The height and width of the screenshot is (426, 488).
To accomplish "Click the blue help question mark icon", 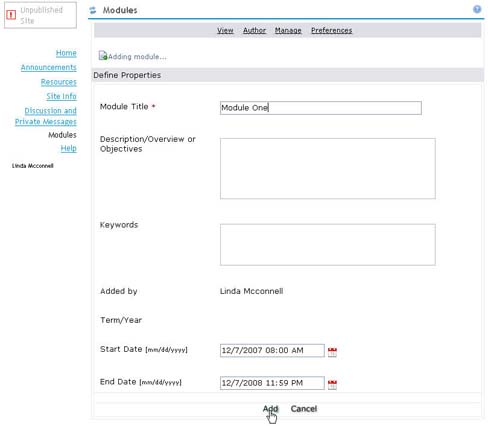I will (x=477, y=9).
